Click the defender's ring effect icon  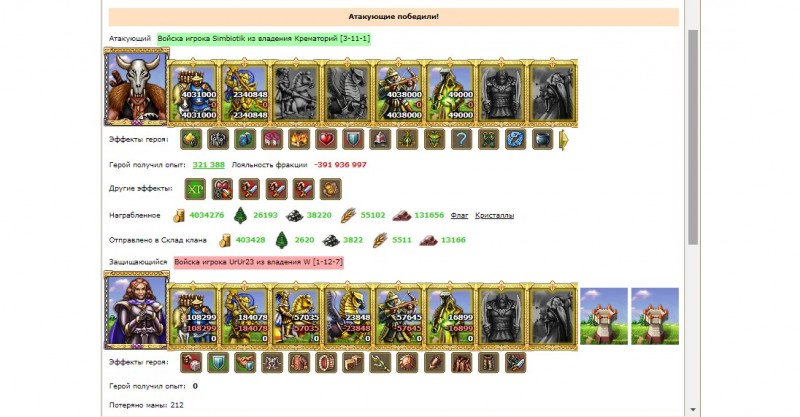pyautogui.click(x=326, y=362)
